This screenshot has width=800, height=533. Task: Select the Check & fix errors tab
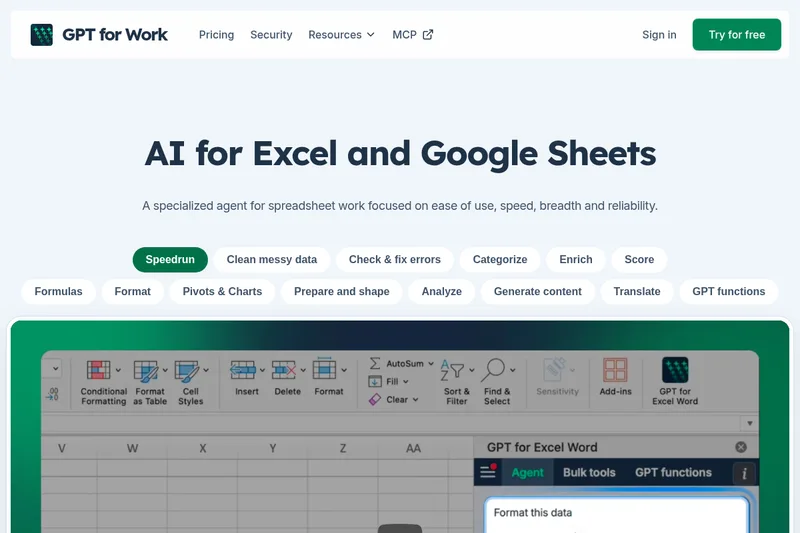(395, 260)
